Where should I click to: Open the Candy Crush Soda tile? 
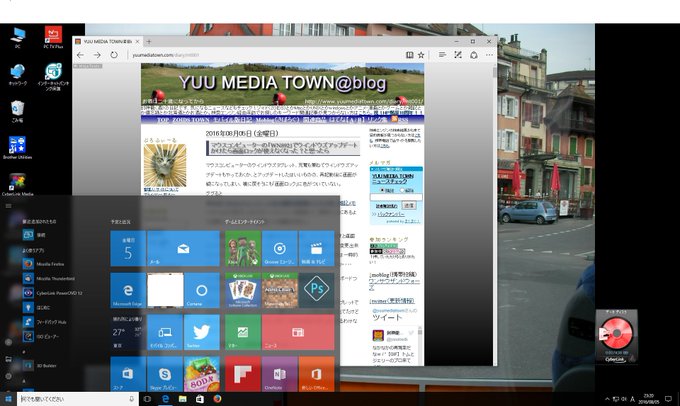point(202,374)
